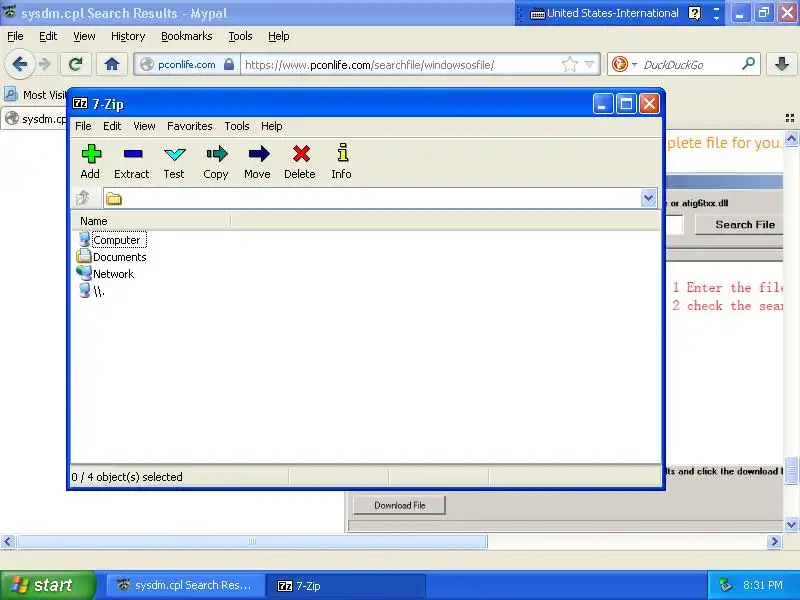This screenshot has height=600, width=800.
Task: Click the Search File button on page
Action: 739,225
